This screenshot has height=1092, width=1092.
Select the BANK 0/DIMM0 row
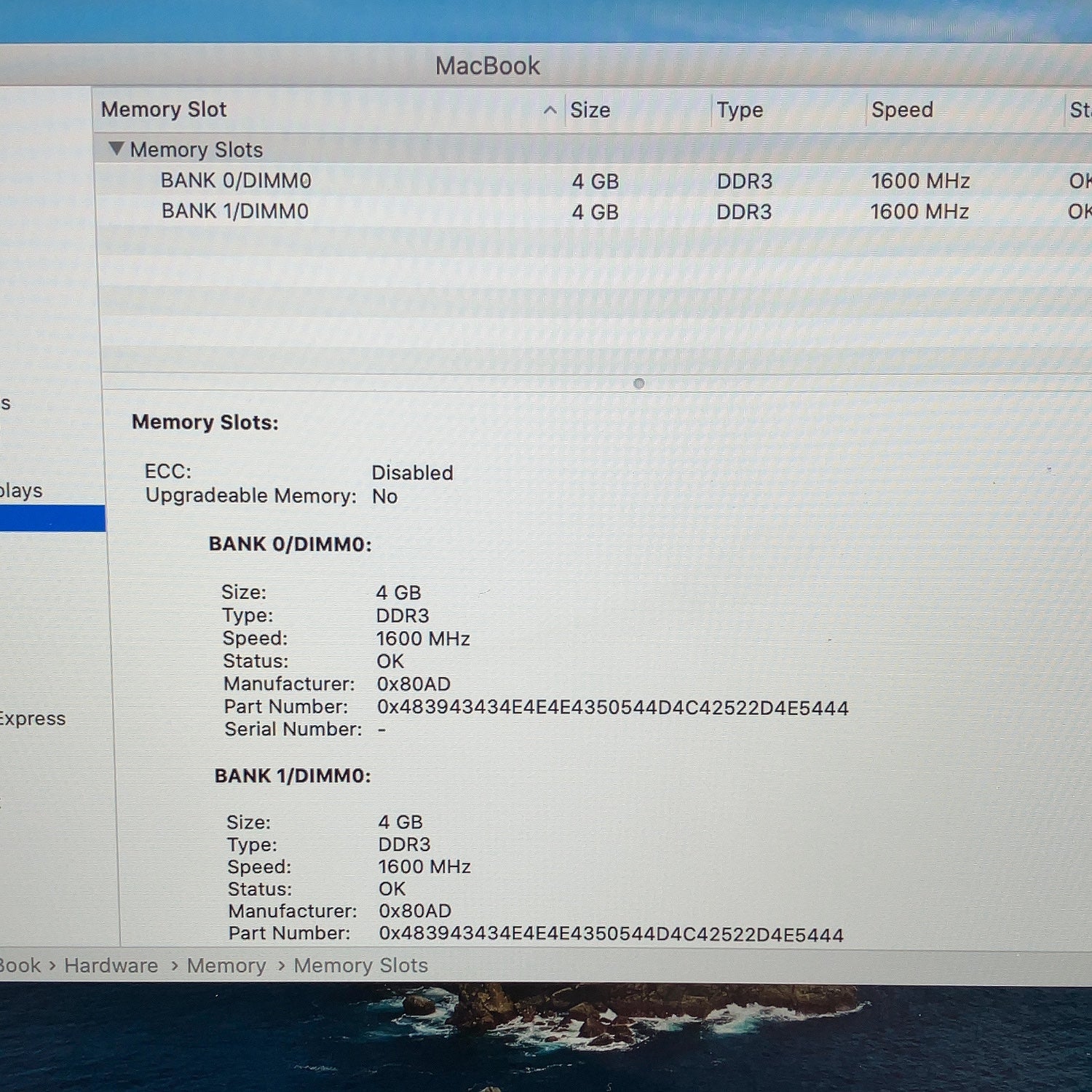coord(593,181)
